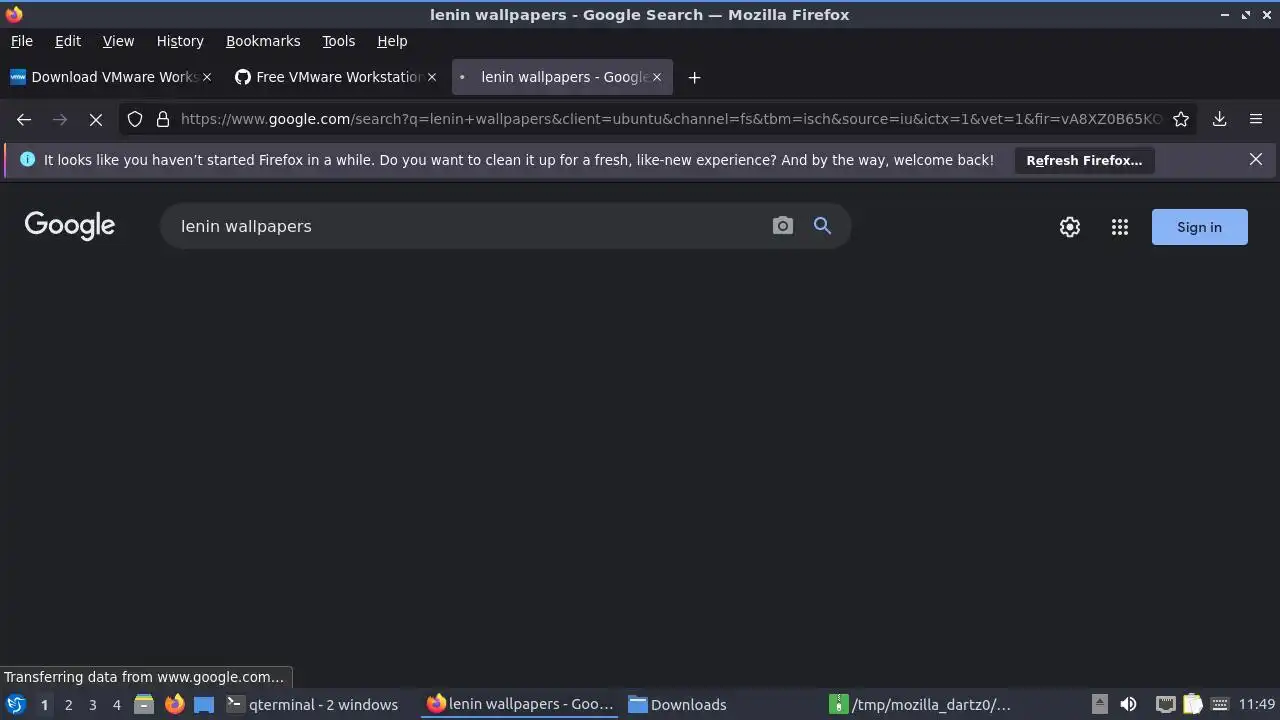Switch to virtual desktop 2
This screenshot has height=720, width=1280.
(x=68, y=704)
